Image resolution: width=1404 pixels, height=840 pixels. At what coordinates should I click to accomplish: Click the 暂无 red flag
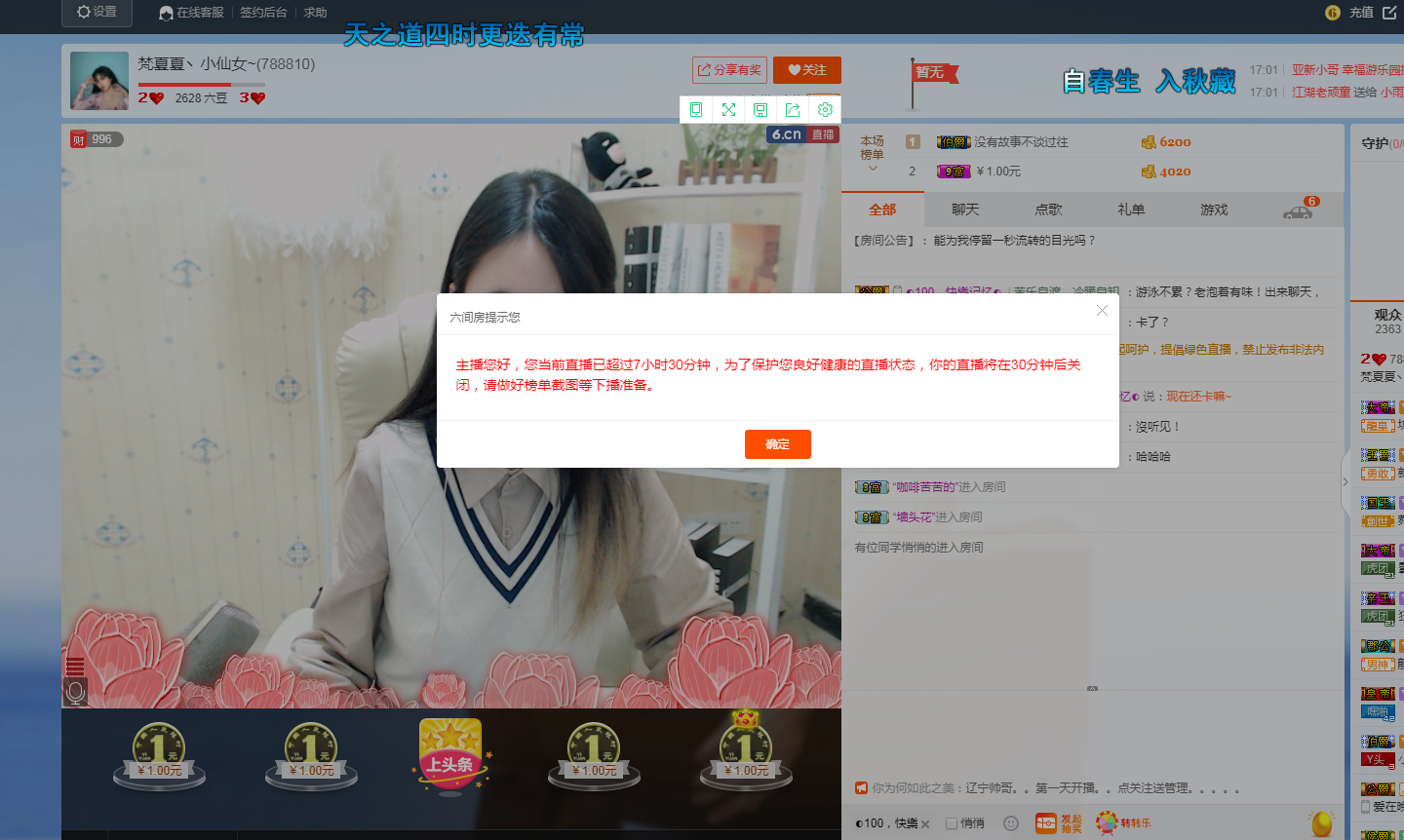coord(933,72)
